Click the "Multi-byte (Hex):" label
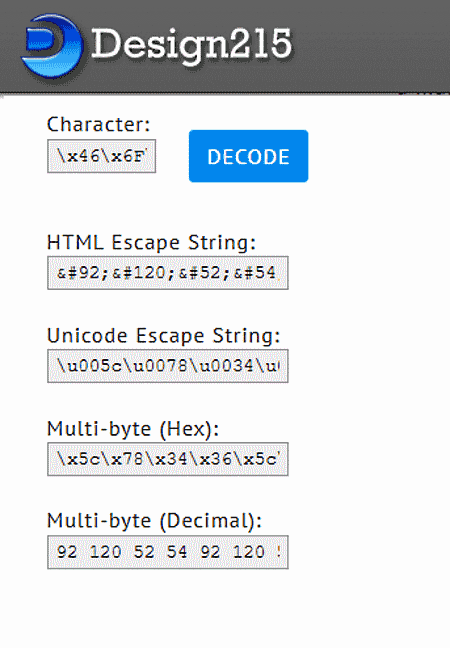This screenshot has width=450, height=648. (133, 429)
